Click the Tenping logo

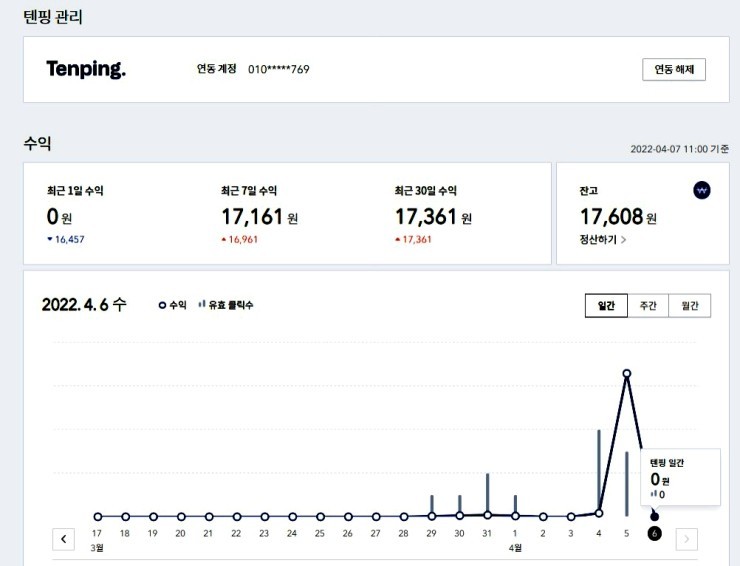(86, 69)
